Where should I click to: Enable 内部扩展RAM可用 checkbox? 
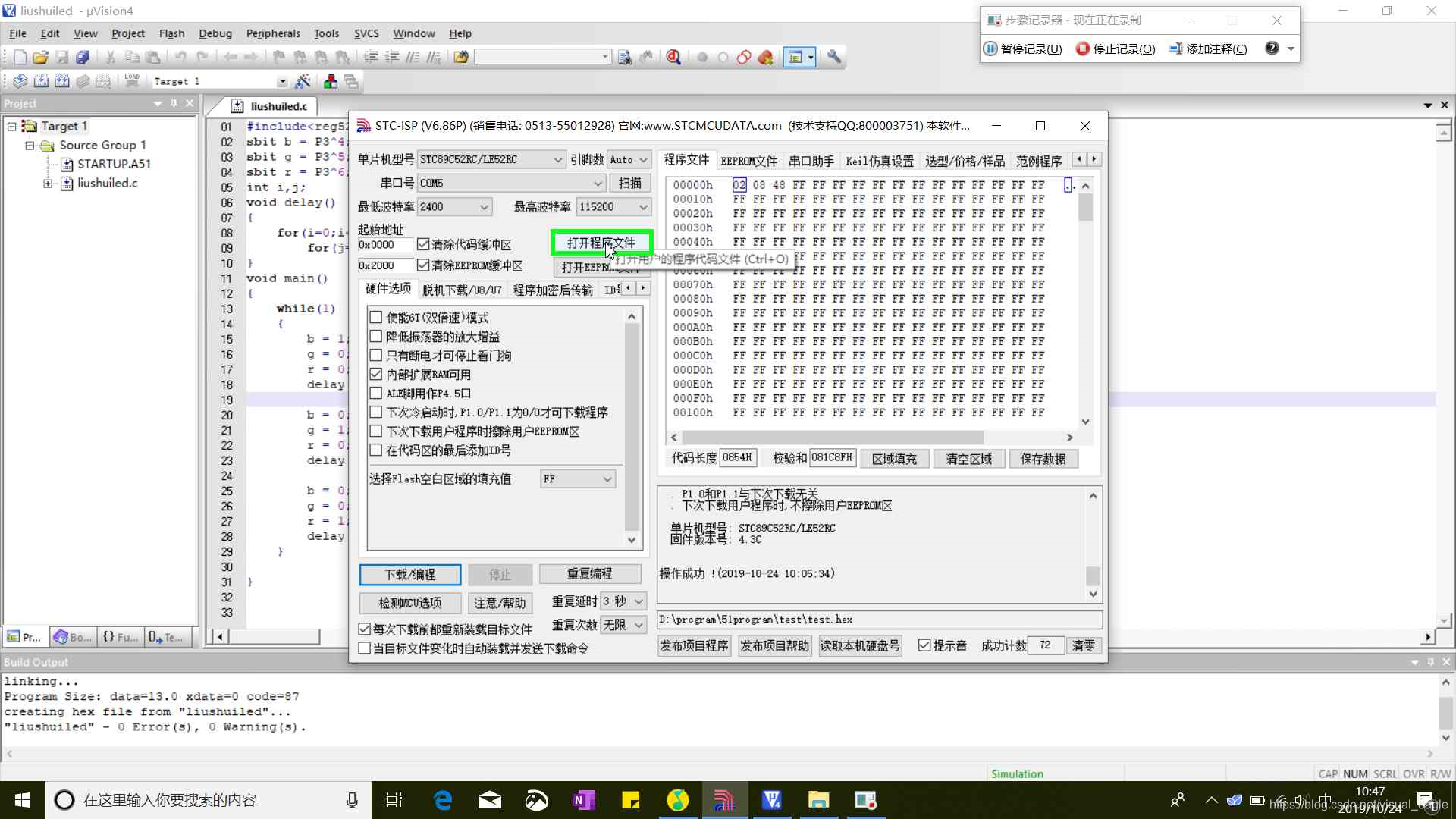(376, 374)
